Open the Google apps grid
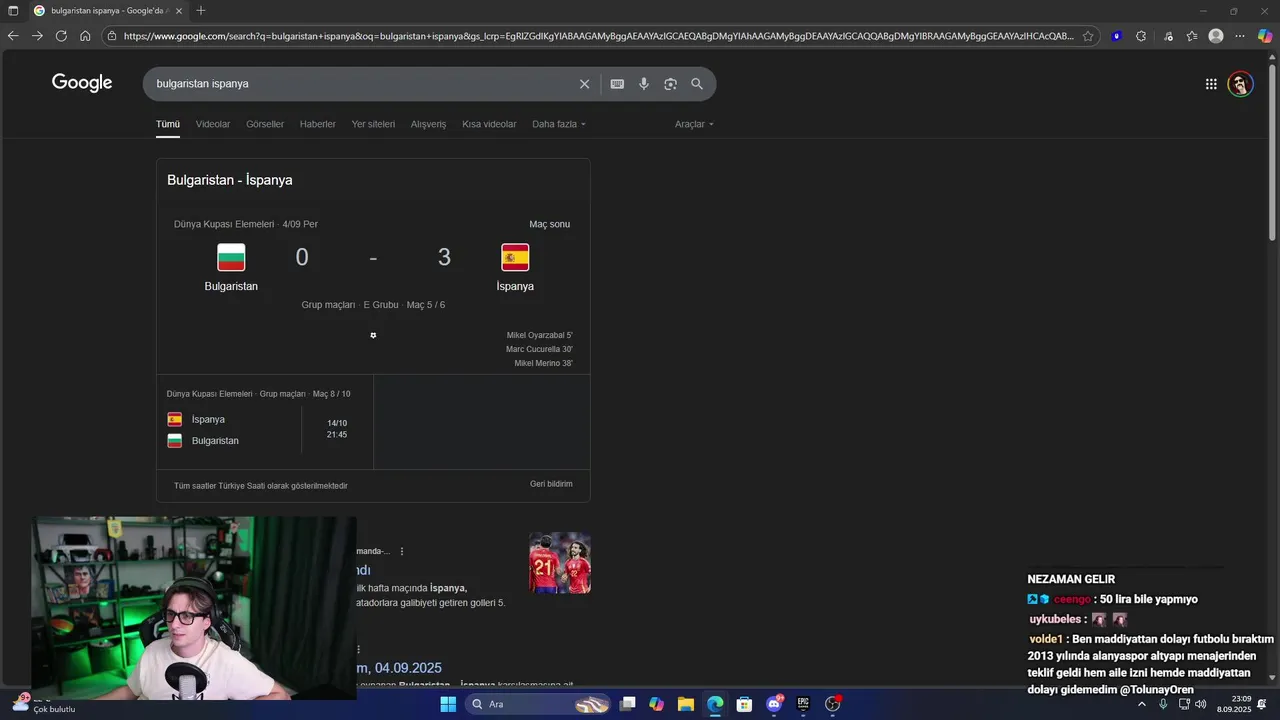This screenshot has height=720, width=1280. pos(1211,84)
